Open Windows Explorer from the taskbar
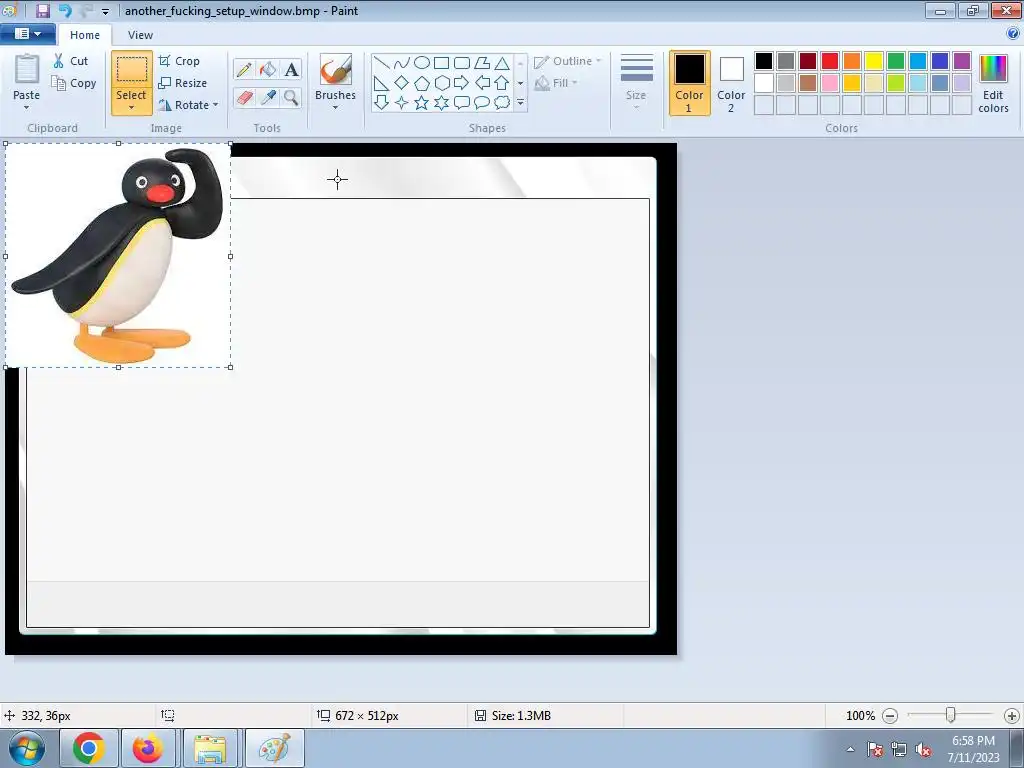This screenshot has height=768, width=1024. [210, 748]
